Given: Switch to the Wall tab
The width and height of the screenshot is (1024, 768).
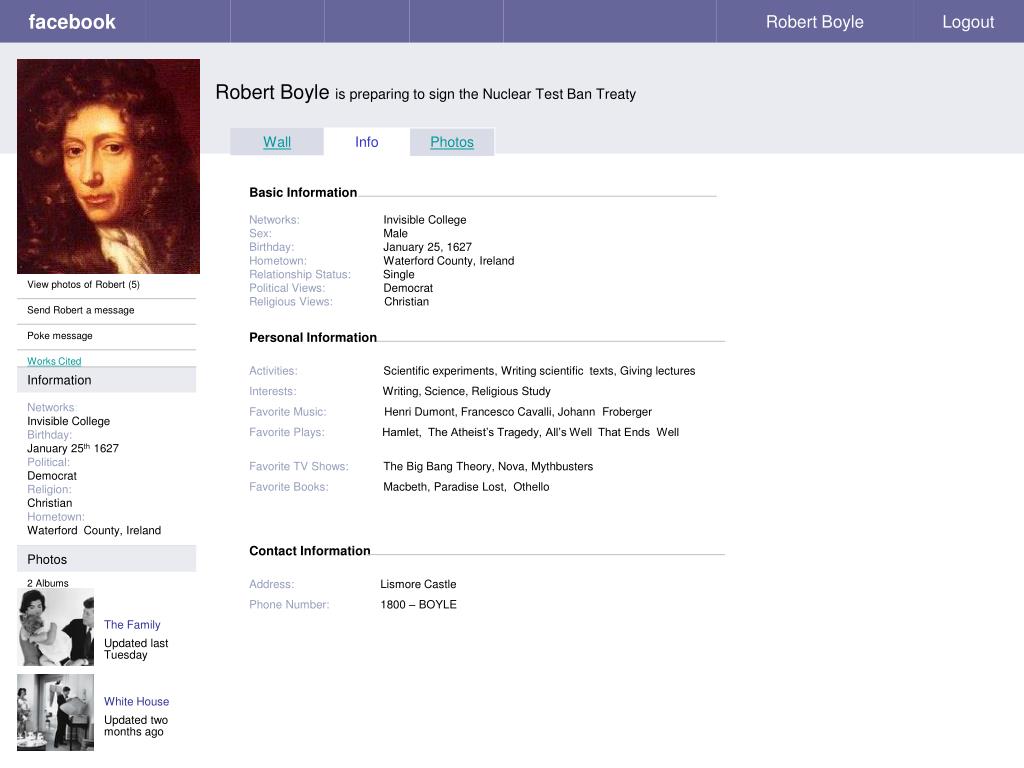Looking at the screenshot, I should pyautogui.click(x=277, y=142).
